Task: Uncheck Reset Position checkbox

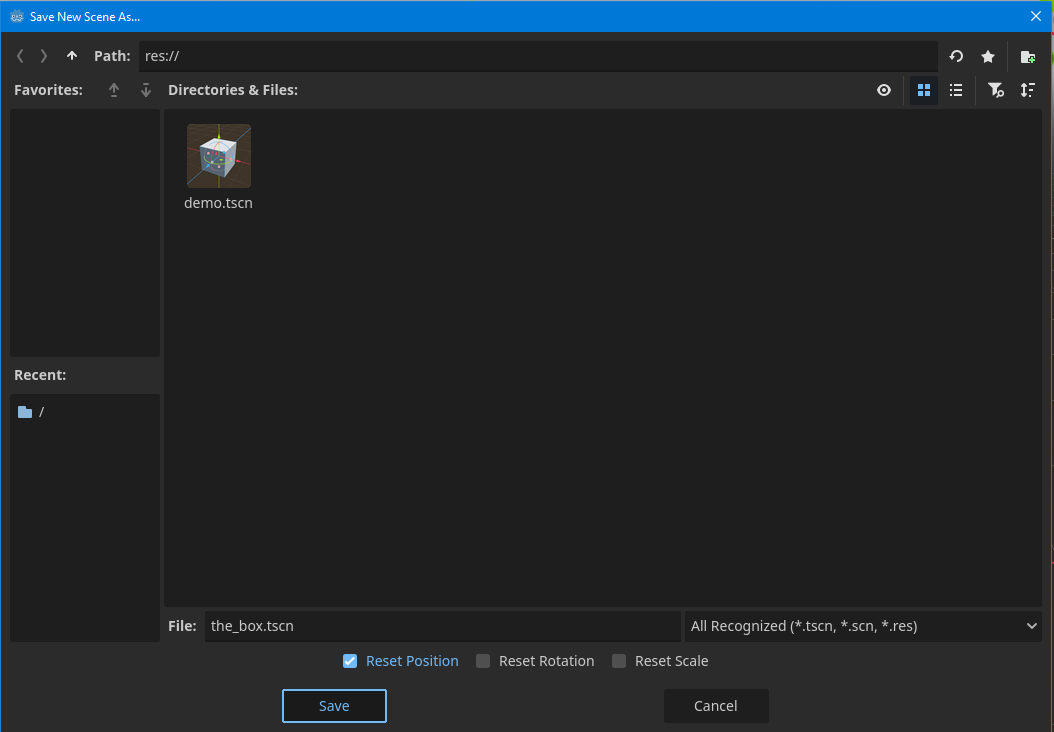Action: click(x=350, y=661)
